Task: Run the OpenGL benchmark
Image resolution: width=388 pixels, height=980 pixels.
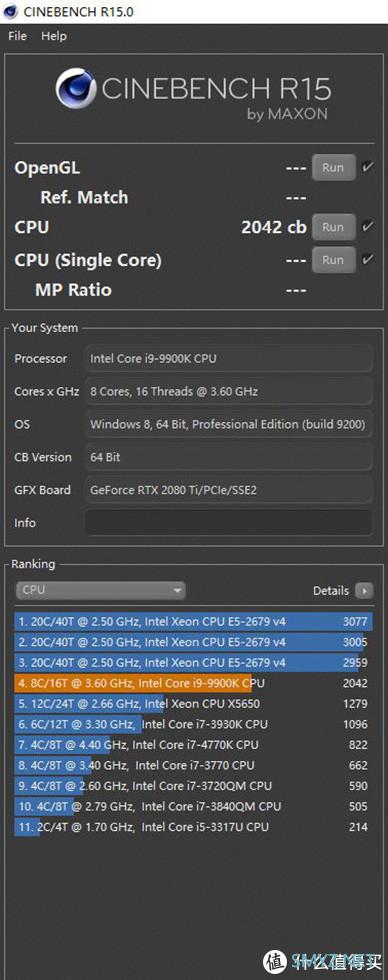Action: point(334,168)
